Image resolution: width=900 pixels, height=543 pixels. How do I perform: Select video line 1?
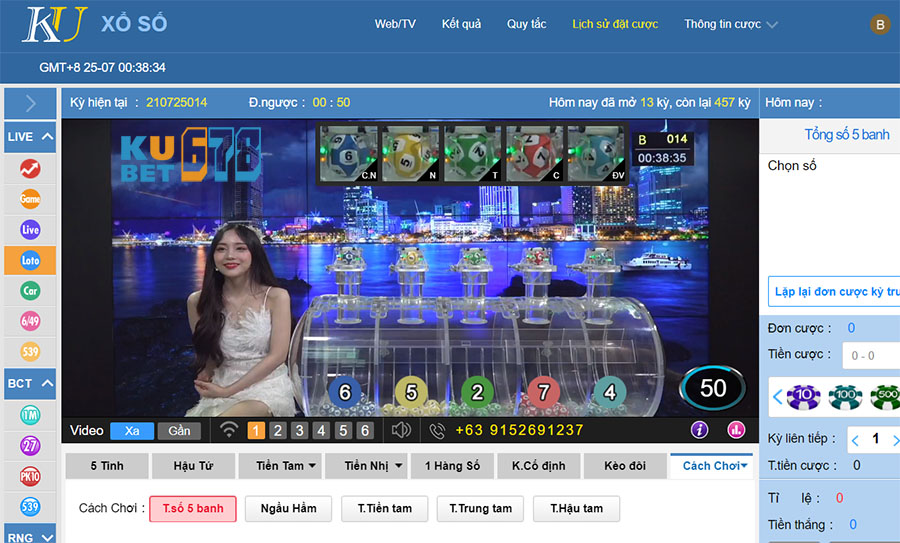point(256,430)
